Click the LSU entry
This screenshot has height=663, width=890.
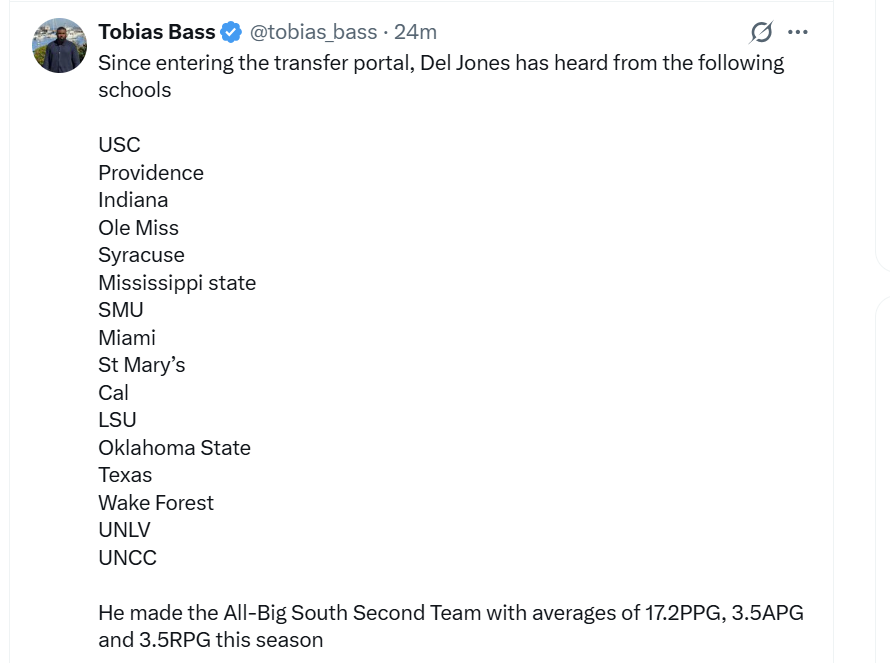(117, 420)
